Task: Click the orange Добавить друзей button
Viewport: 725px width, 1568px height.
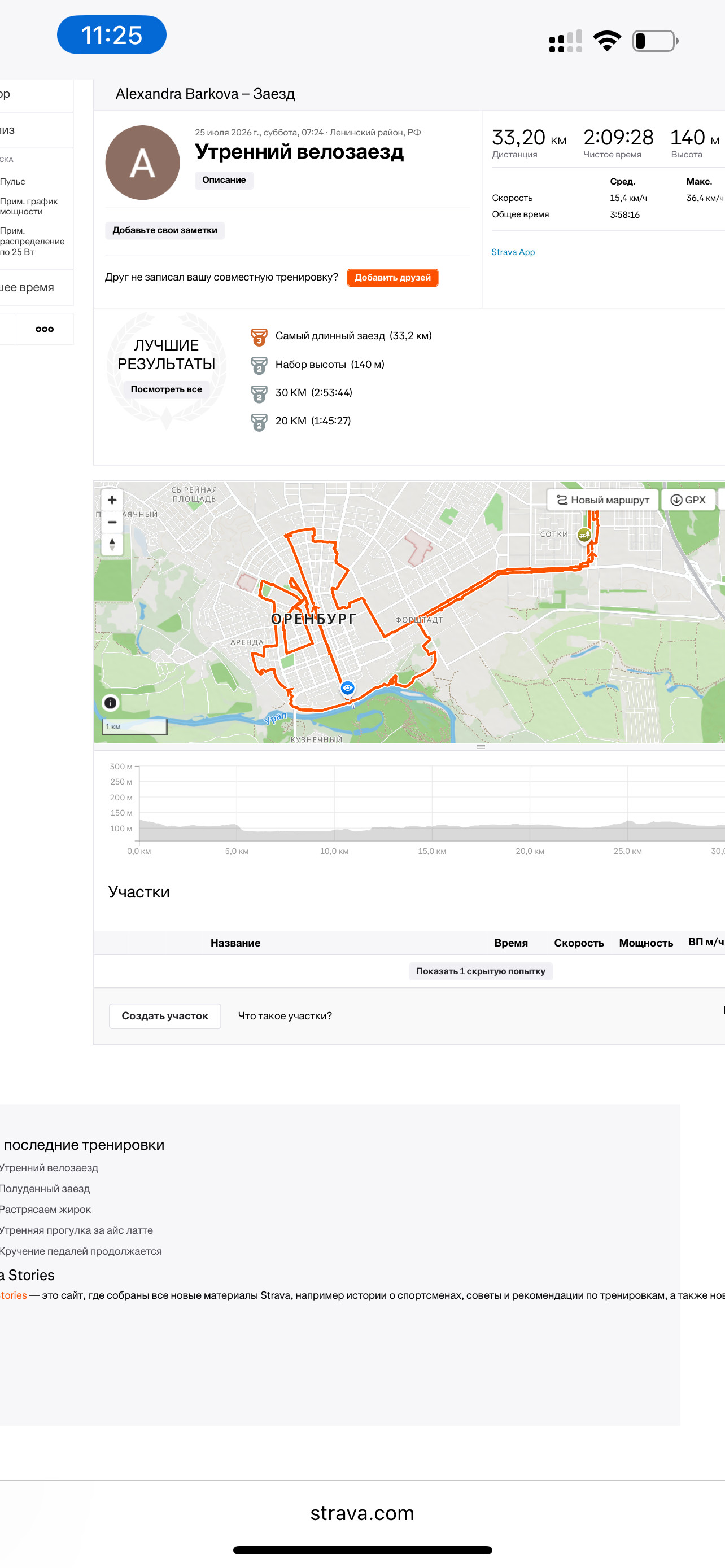Action: 392,278
